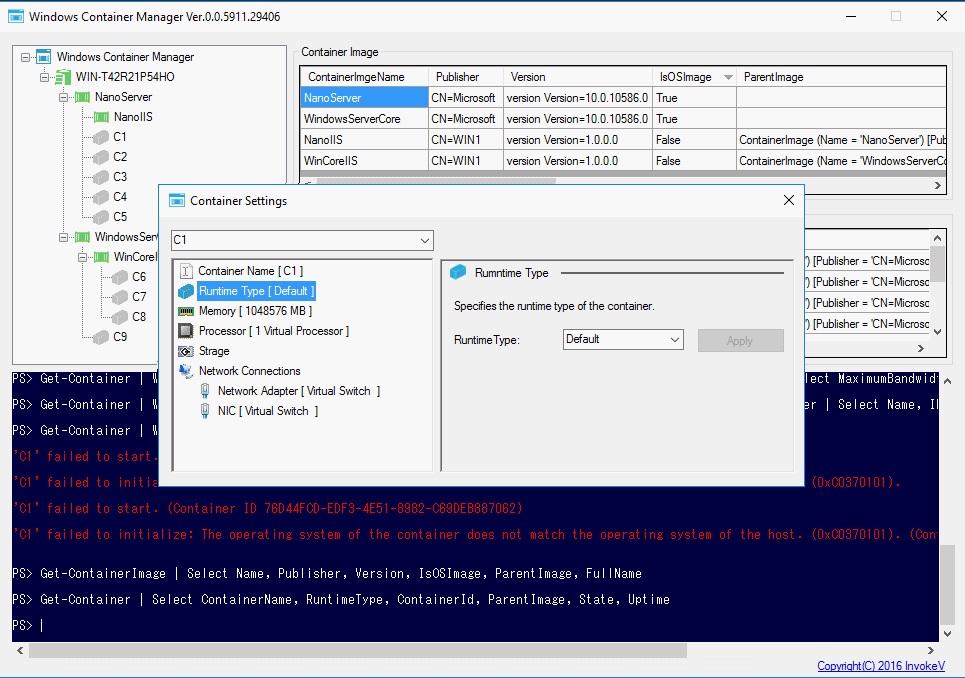Collapse the WinCoreIIS tree node
Image resolution: width=965 pixels, height=678 pixels.
82,257
